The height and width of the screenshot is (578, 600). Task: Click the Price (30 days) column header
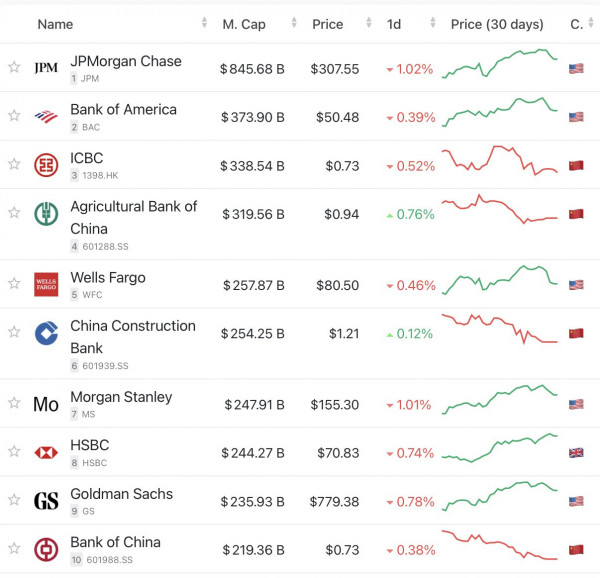[x=497, y=24]
